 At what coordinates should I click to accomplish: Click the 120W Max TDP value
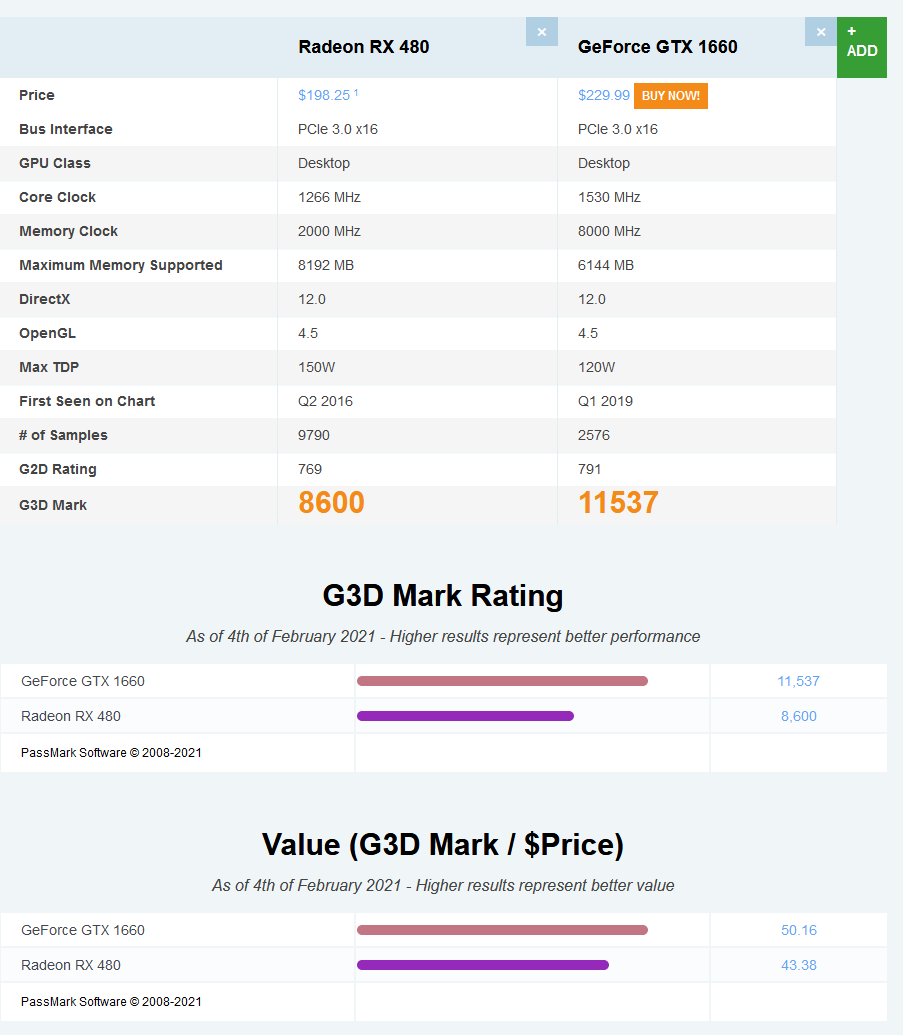point(597,367)
